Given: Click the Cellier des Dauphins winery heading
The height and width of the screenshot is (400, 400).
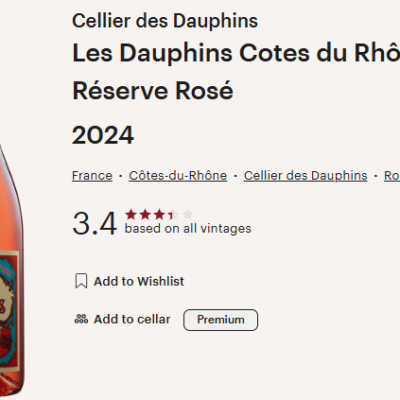Looking at the screenshot, I should [x=165, y=21].
